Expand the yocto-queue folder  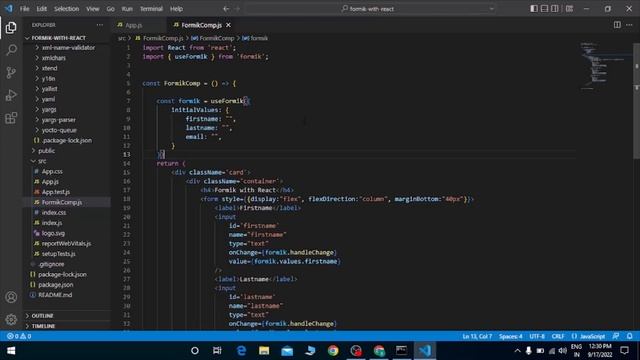(x=59, y=130)
